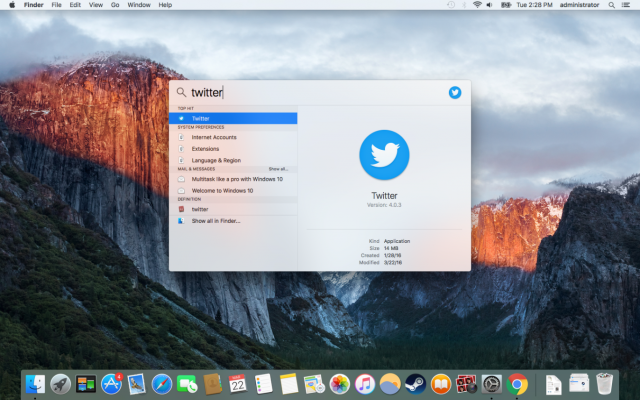Click the battery status menu bar icon
640x400 pixels.
506,5
